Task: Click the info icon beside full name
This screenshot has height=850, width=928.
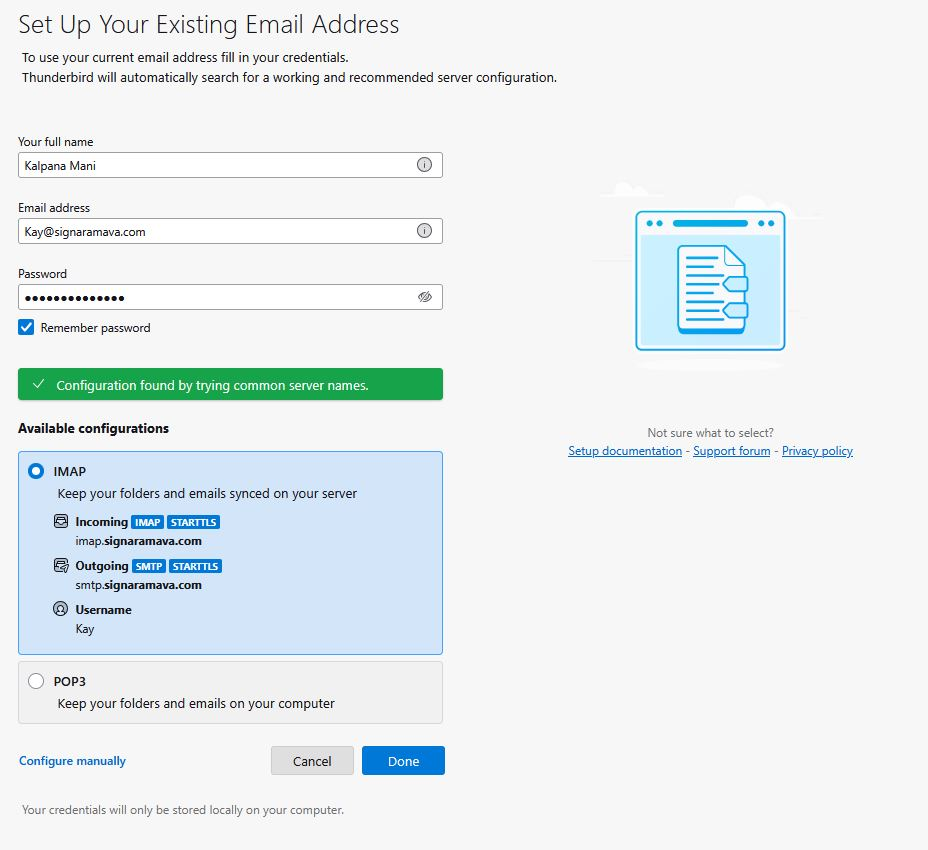Action: 424,165
